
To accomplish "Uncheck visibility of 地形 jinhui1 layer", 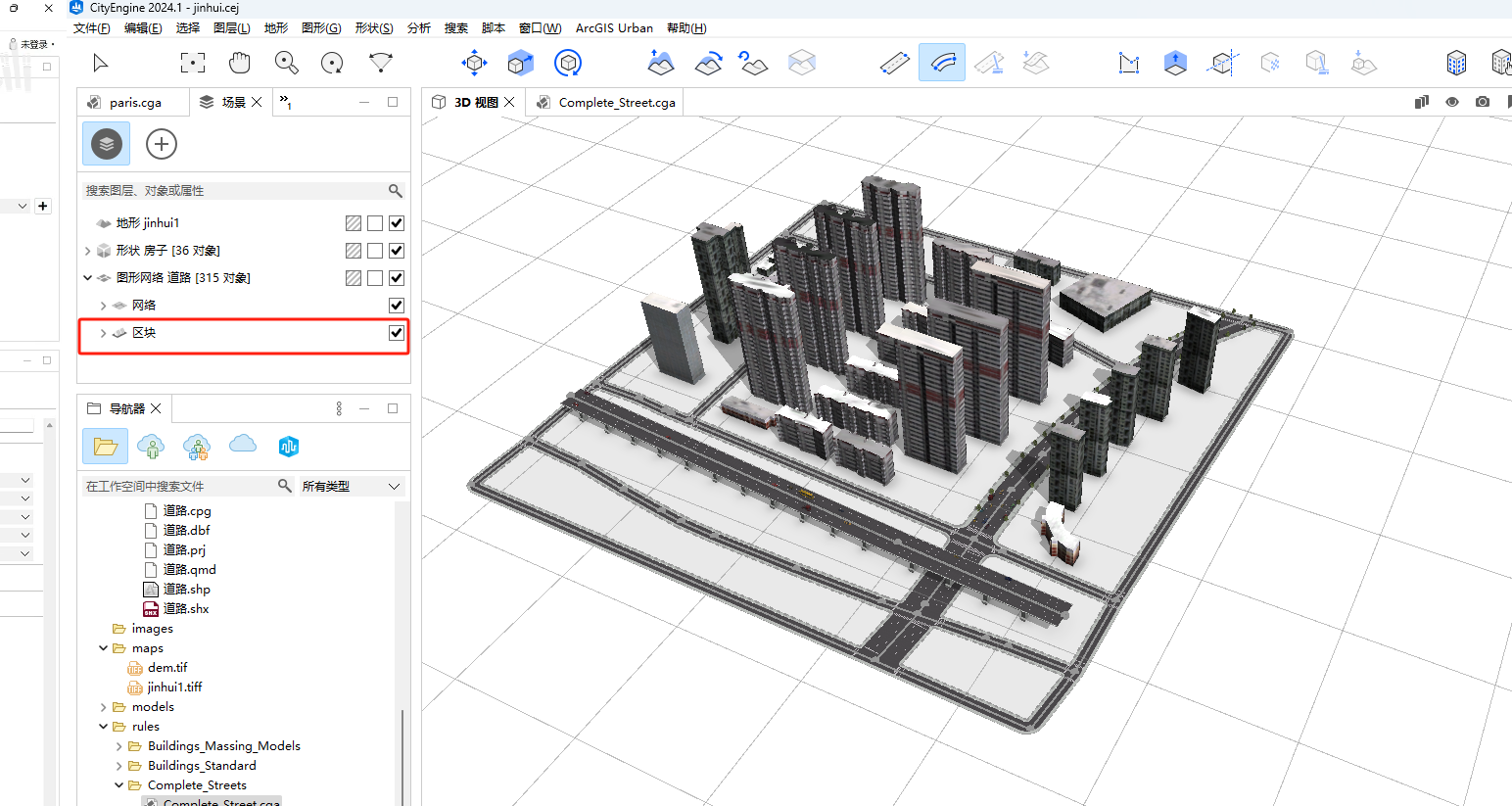I will [x=397, y=223].
